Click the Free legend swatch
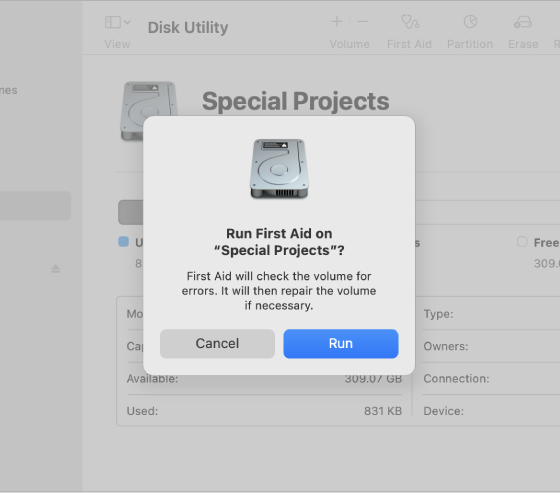 [522, 242]
